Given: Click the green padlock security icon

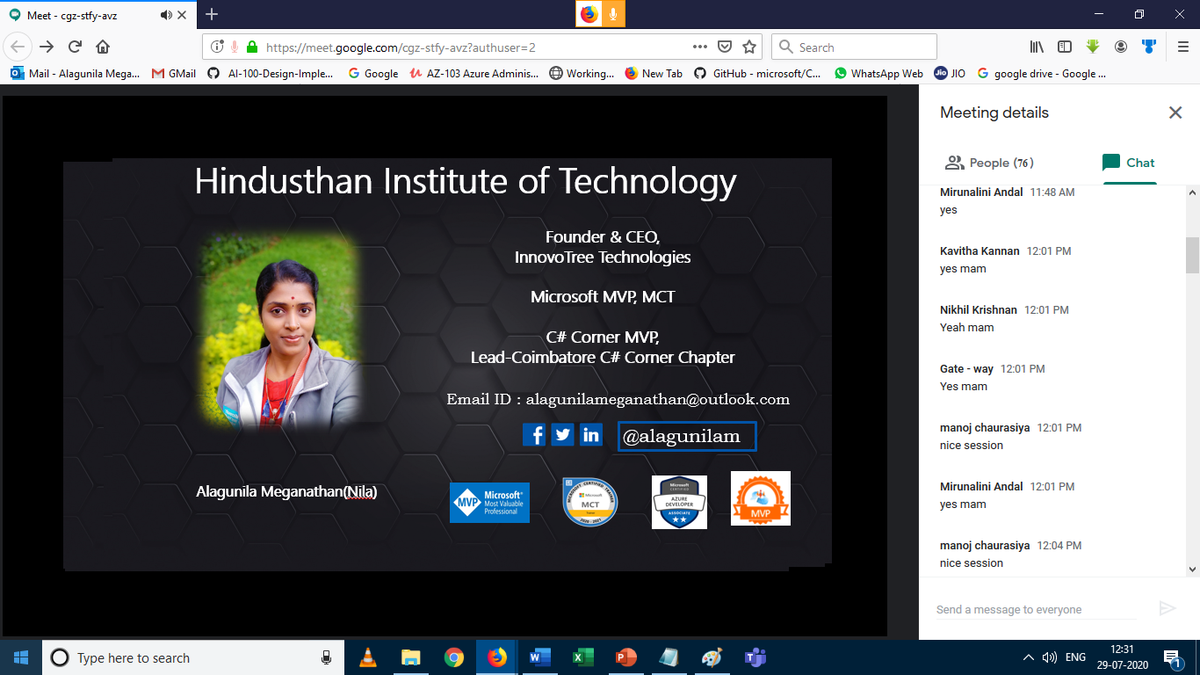Looking at the screenshot, I should 252,47.
